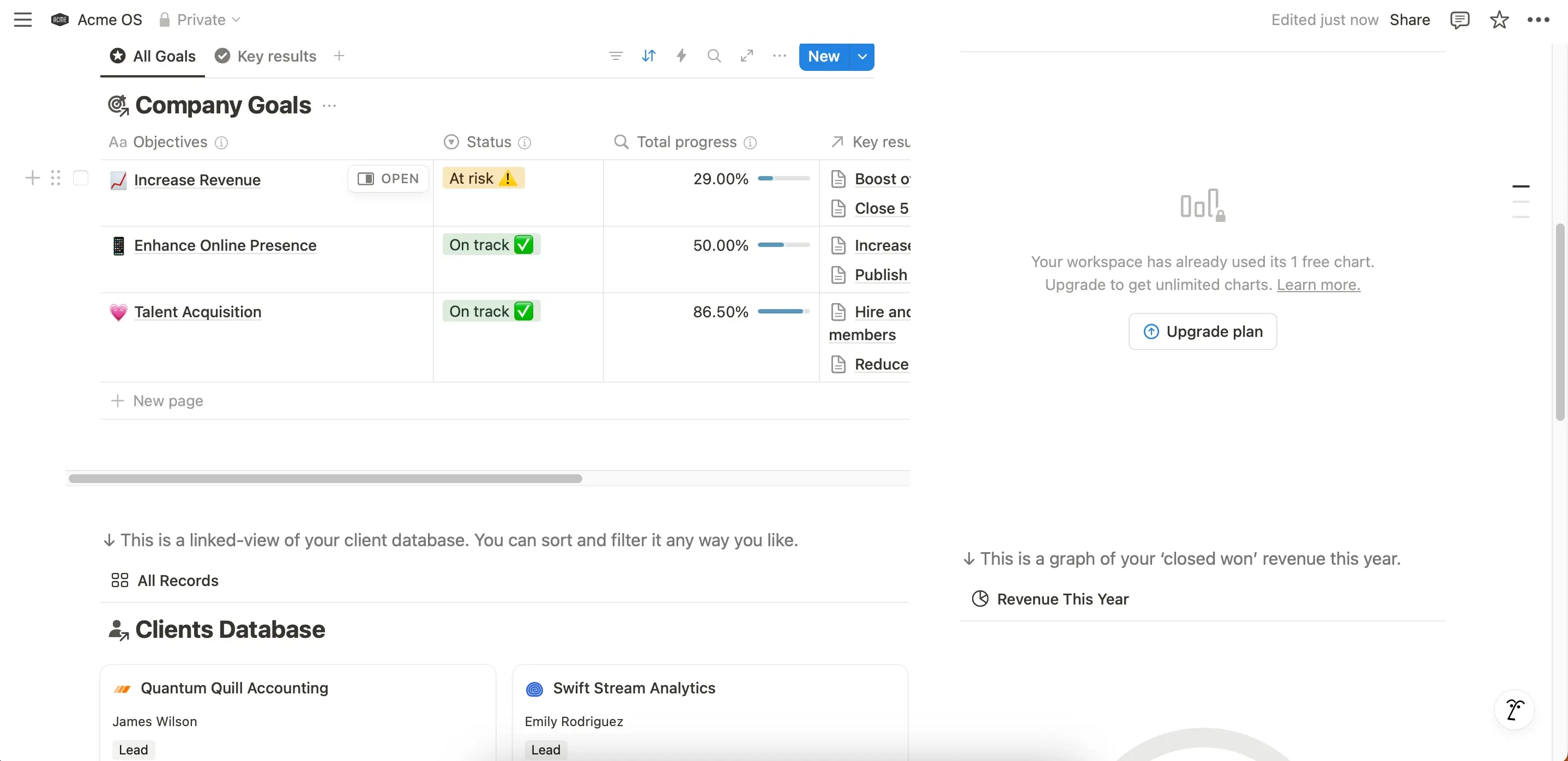Open the Notion AI assistant floating button
The image size is (1568, 761).
[1515, 710]
